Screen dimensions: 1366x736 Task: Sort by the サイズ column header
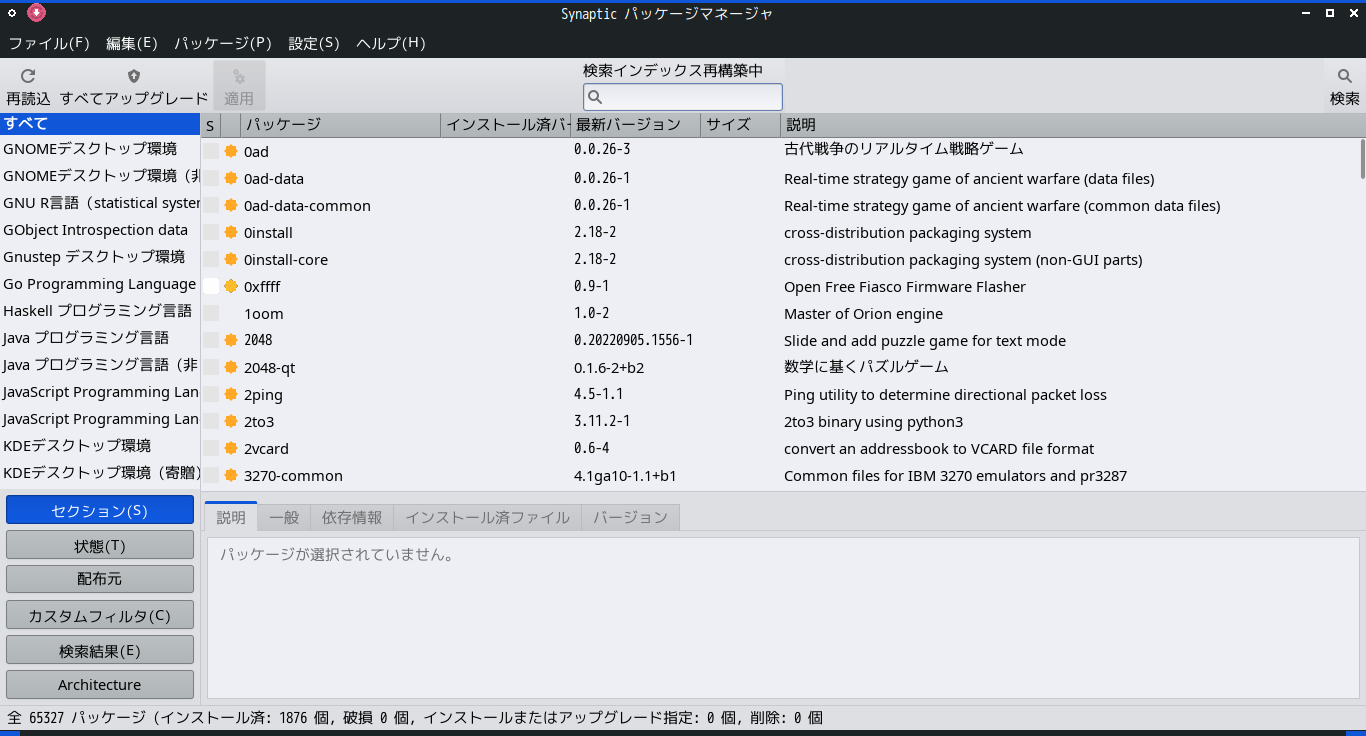coord(741,125)
